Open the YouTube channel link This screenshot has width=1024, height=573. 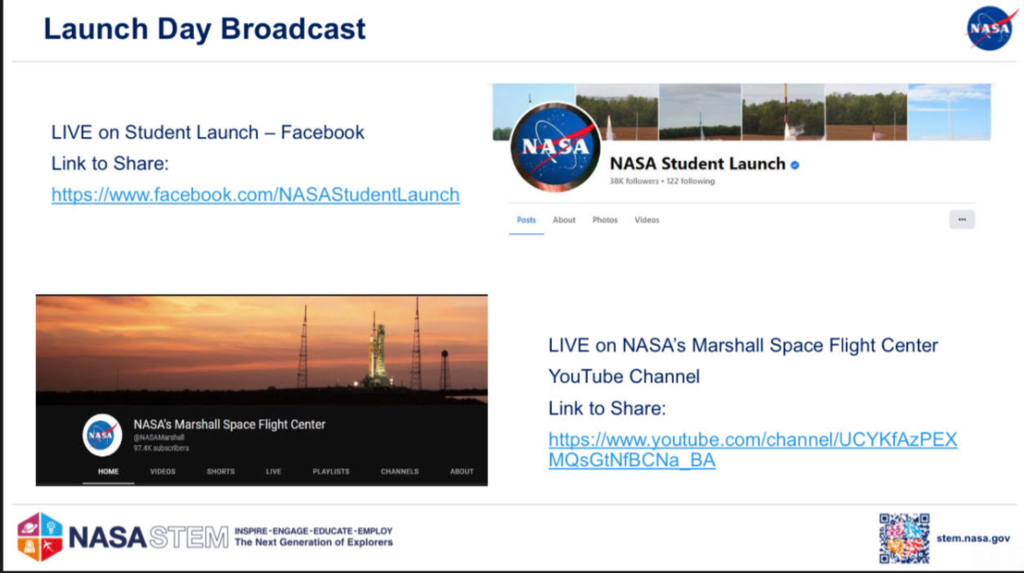tap(752, 450)
